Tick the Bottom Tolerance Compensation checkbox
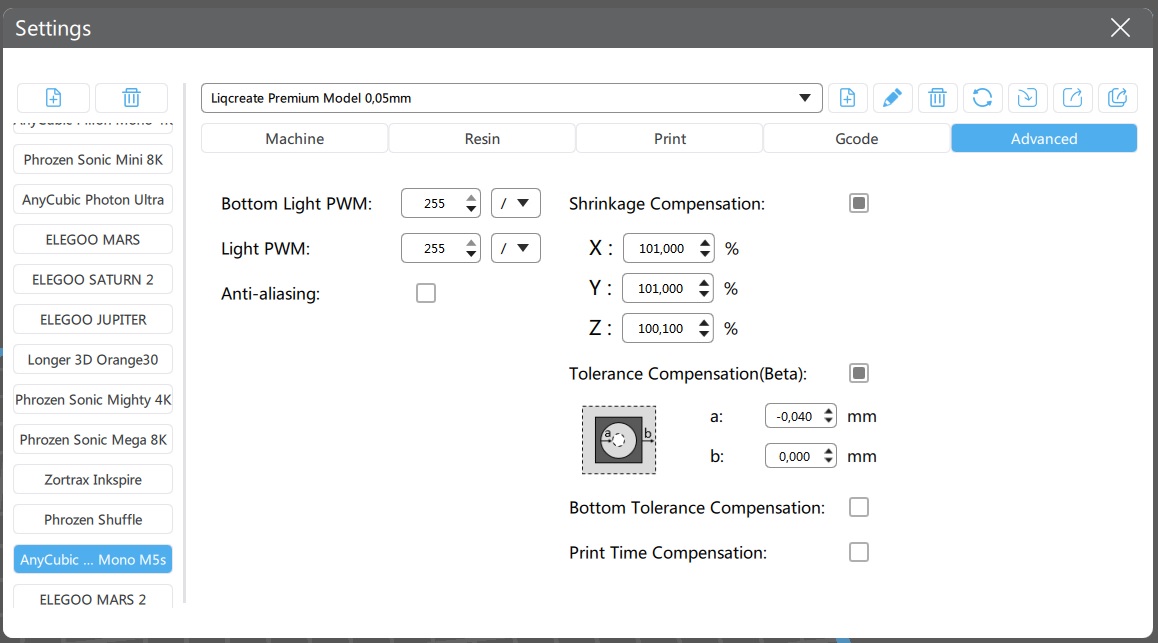The height and width of the screenshot is (643, 1158). click(x=858, y=507)
